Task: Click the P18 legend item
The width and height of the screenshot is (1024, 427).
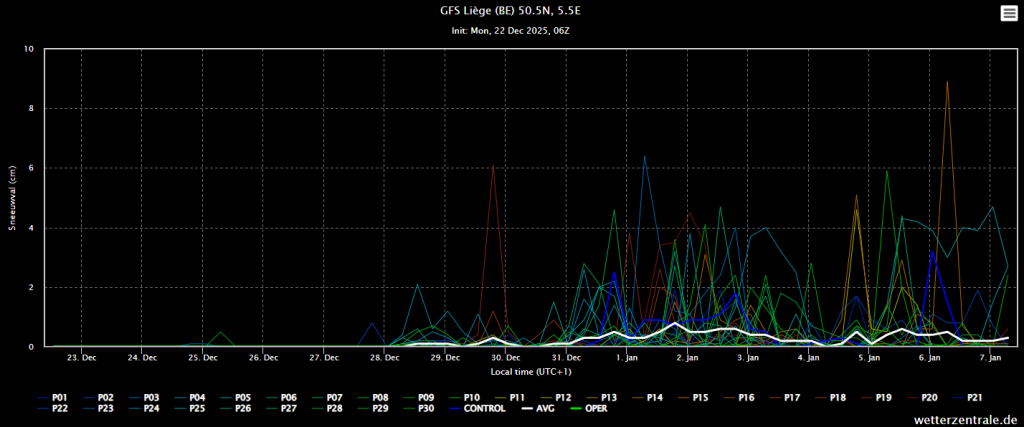Action: coord(837,397)
